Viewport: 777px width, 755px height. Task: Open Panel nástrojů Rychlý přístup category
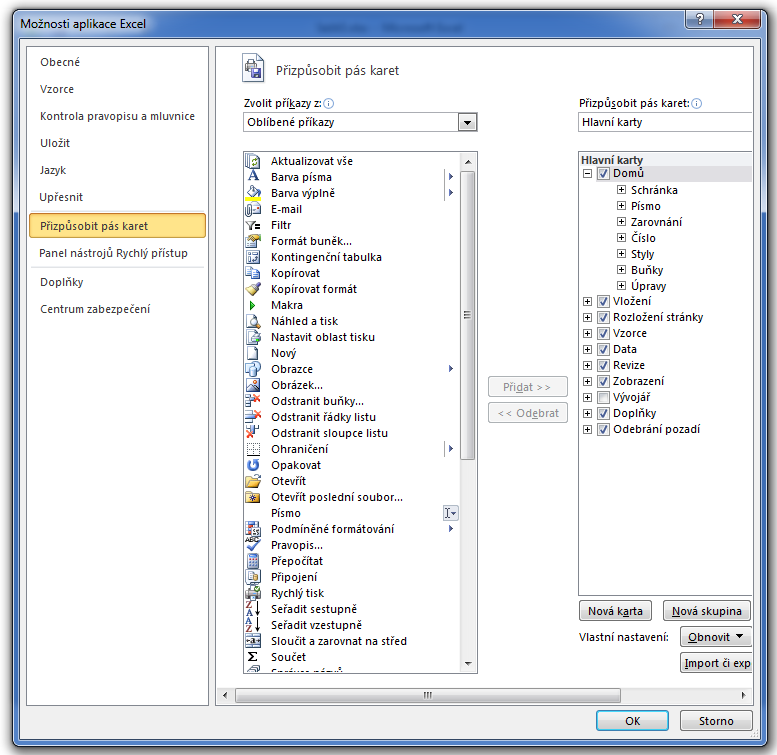[x=117, y=253]
